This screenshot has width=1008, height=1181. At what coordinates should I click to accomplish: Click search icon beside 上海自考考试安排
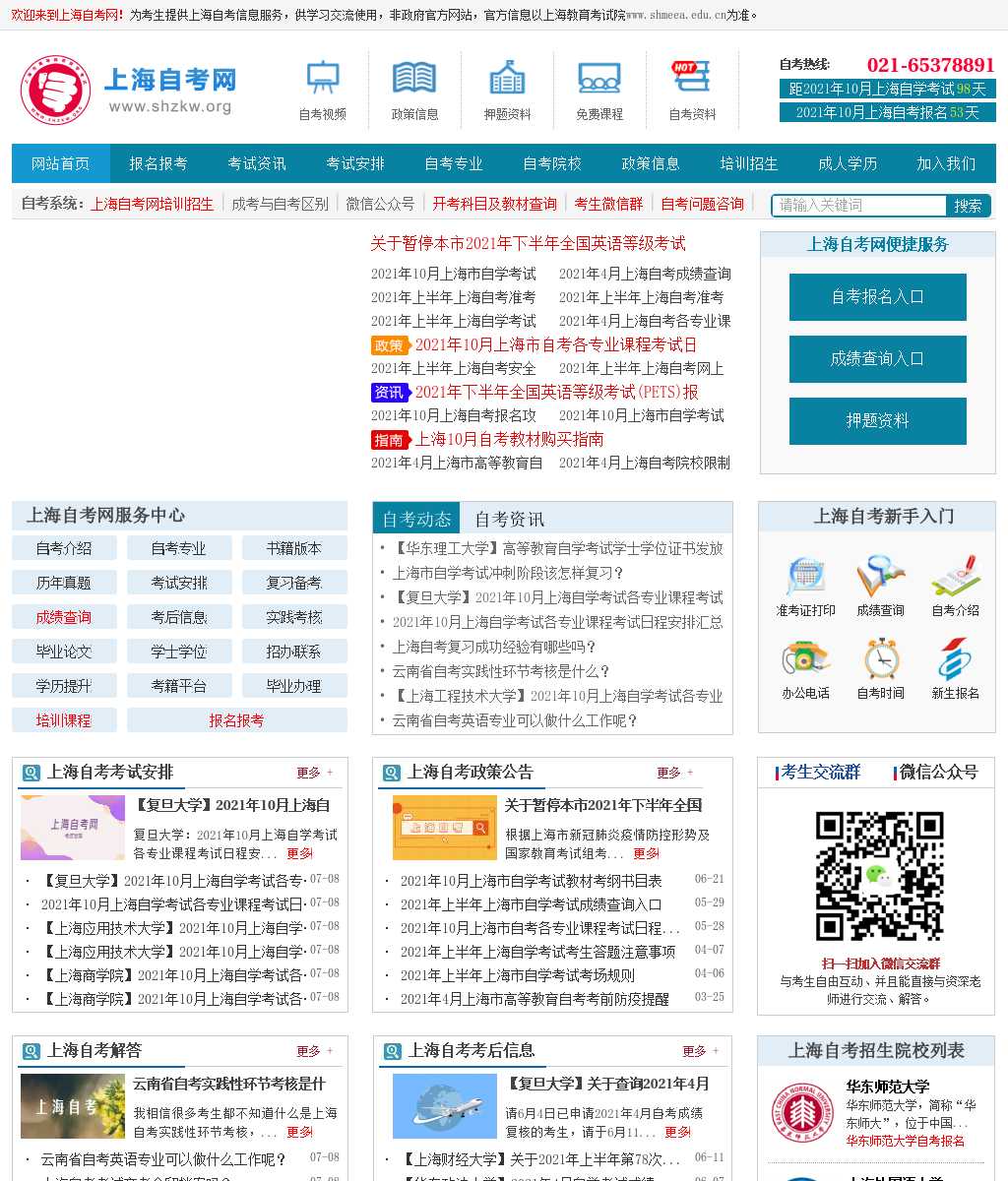click(x=31, y=774)
